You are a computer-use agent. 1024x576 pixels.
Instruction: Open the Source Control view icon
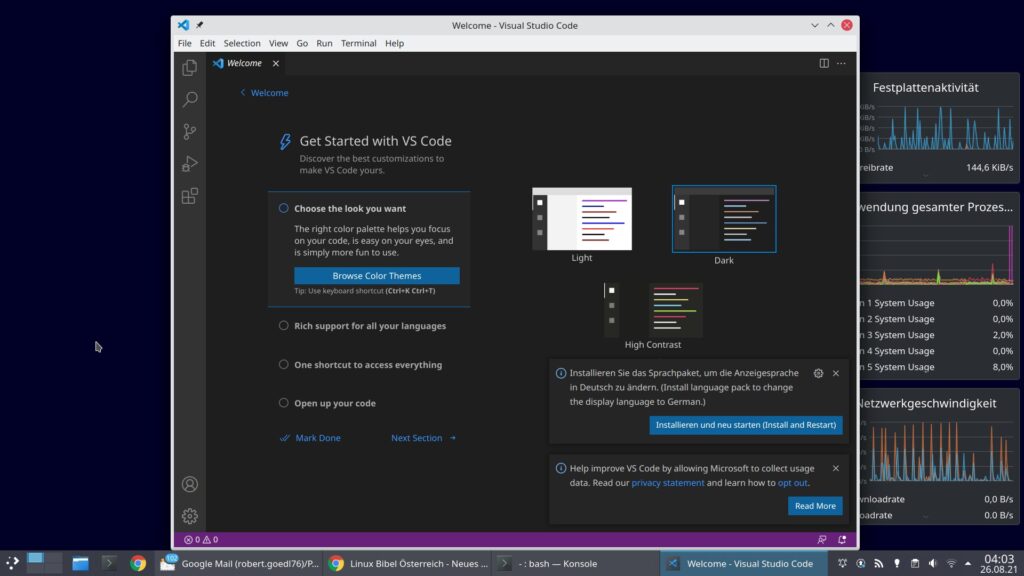[x=189, y=131]
